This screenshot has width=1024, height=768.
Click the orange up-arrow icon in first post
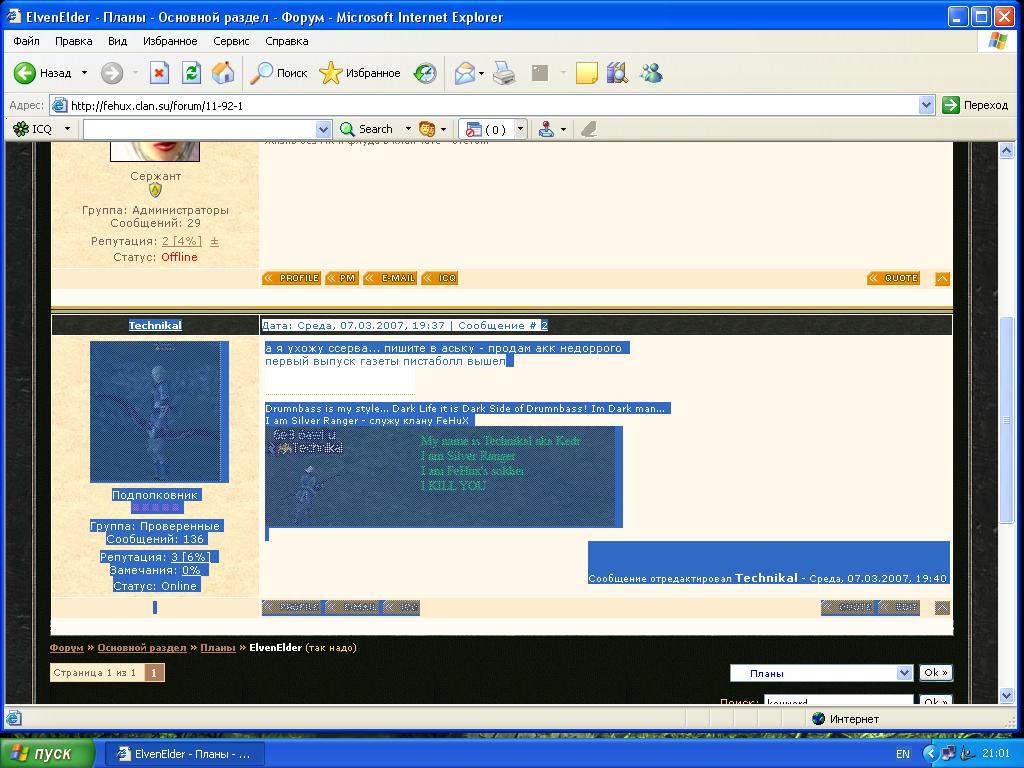click(x=942, y=279)
